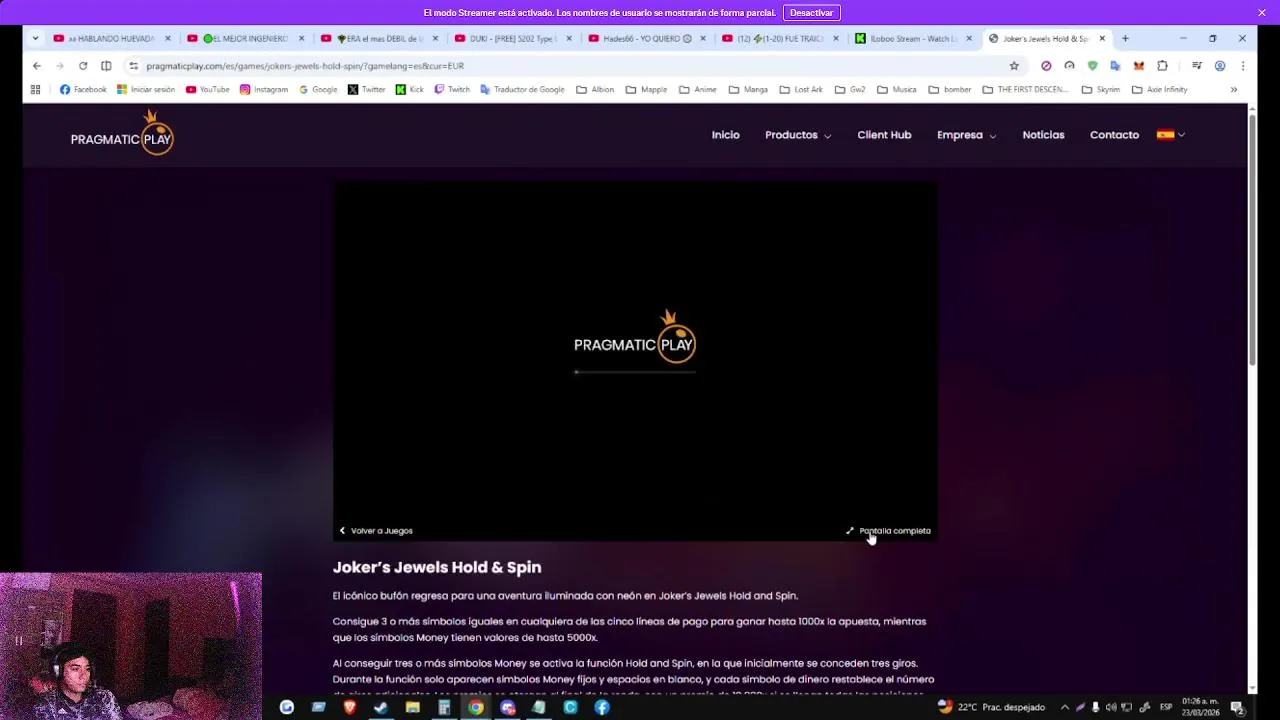The image size is (1280, 720).
Task: Click the game loading progress bar
Action: point(635,372)
